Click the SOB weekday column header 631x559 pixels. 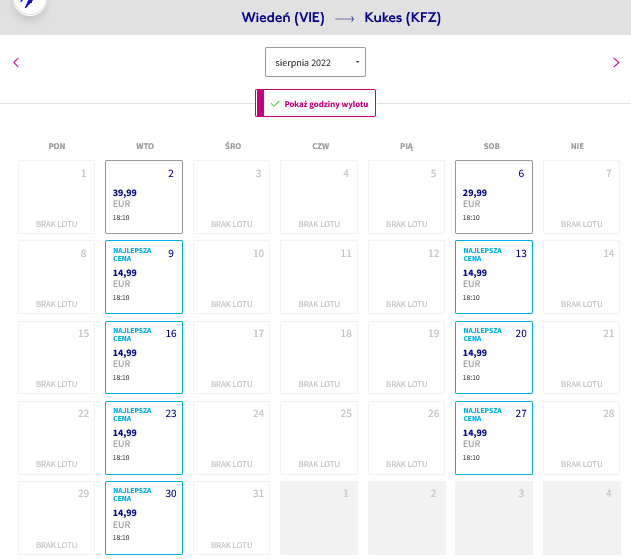491,146
